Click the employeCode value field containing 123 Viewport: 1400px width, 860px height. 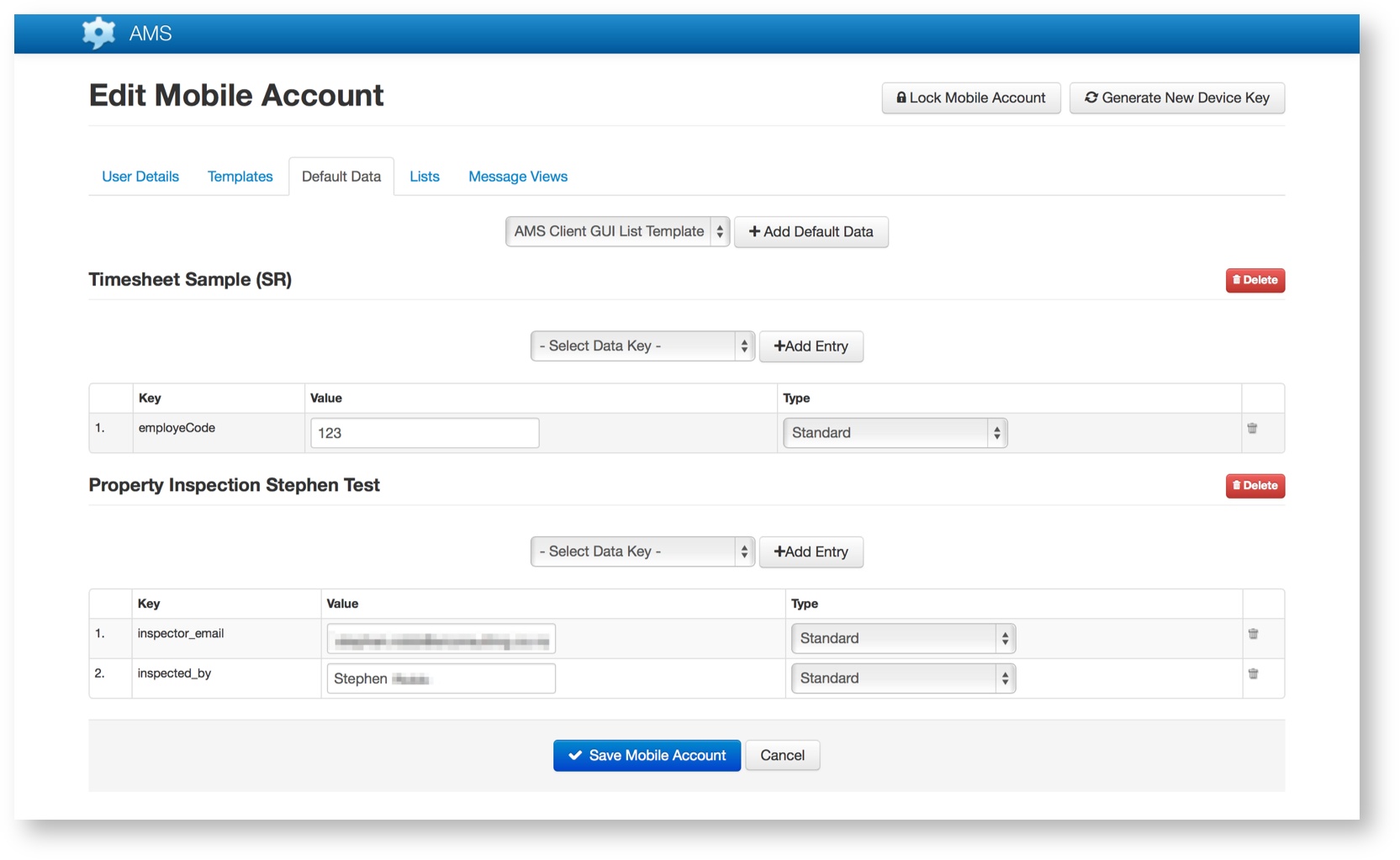(425, 434)
